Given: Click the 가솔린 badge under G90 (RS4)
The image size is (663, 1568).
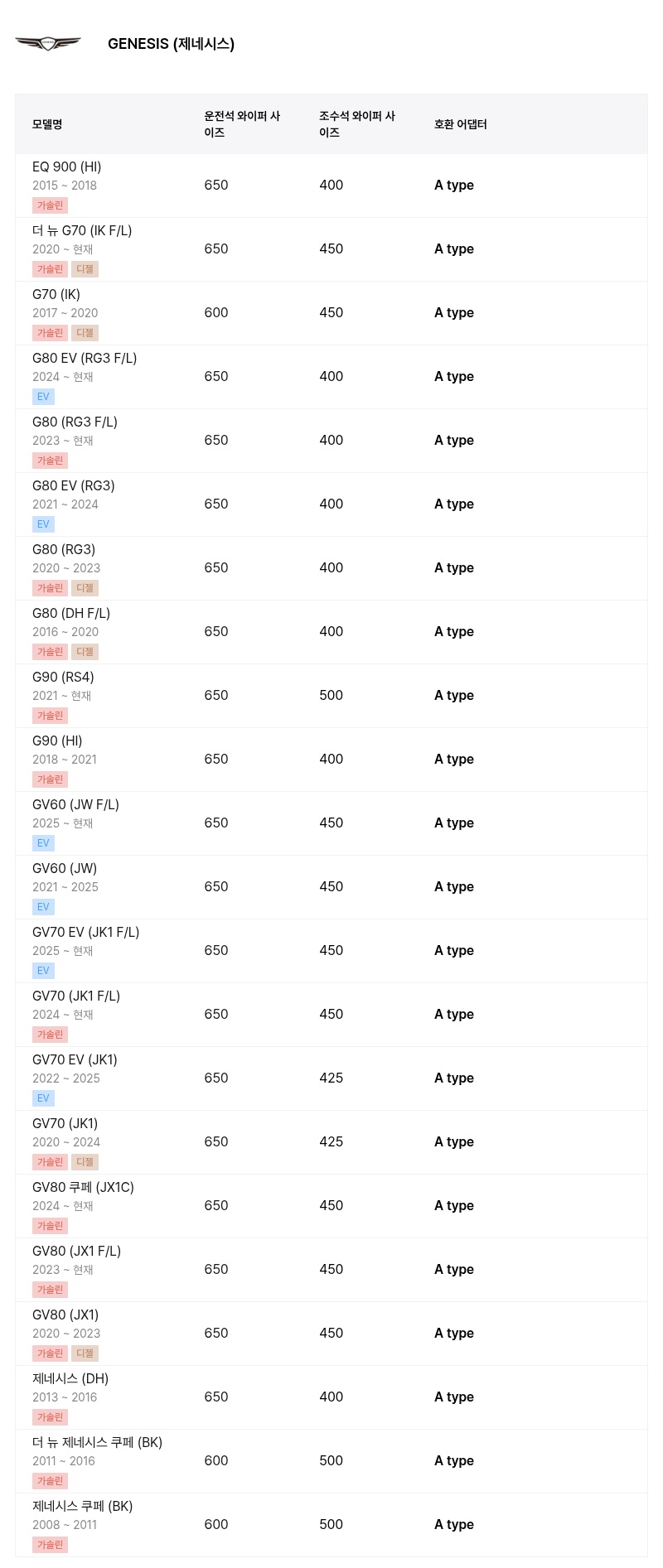Looking at the screenshot, I should click(50, 716).
